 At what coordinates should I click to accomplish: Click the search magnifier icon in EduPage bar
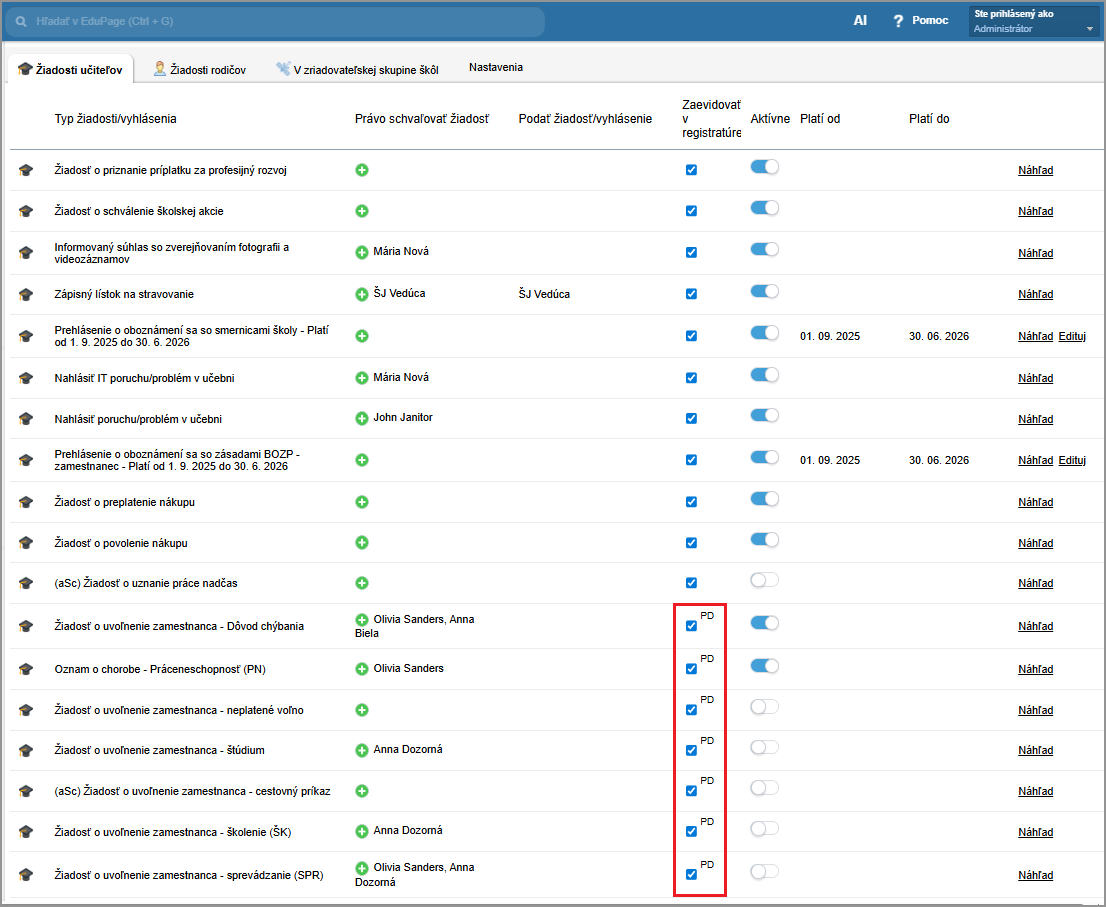[x=21, y=20]
